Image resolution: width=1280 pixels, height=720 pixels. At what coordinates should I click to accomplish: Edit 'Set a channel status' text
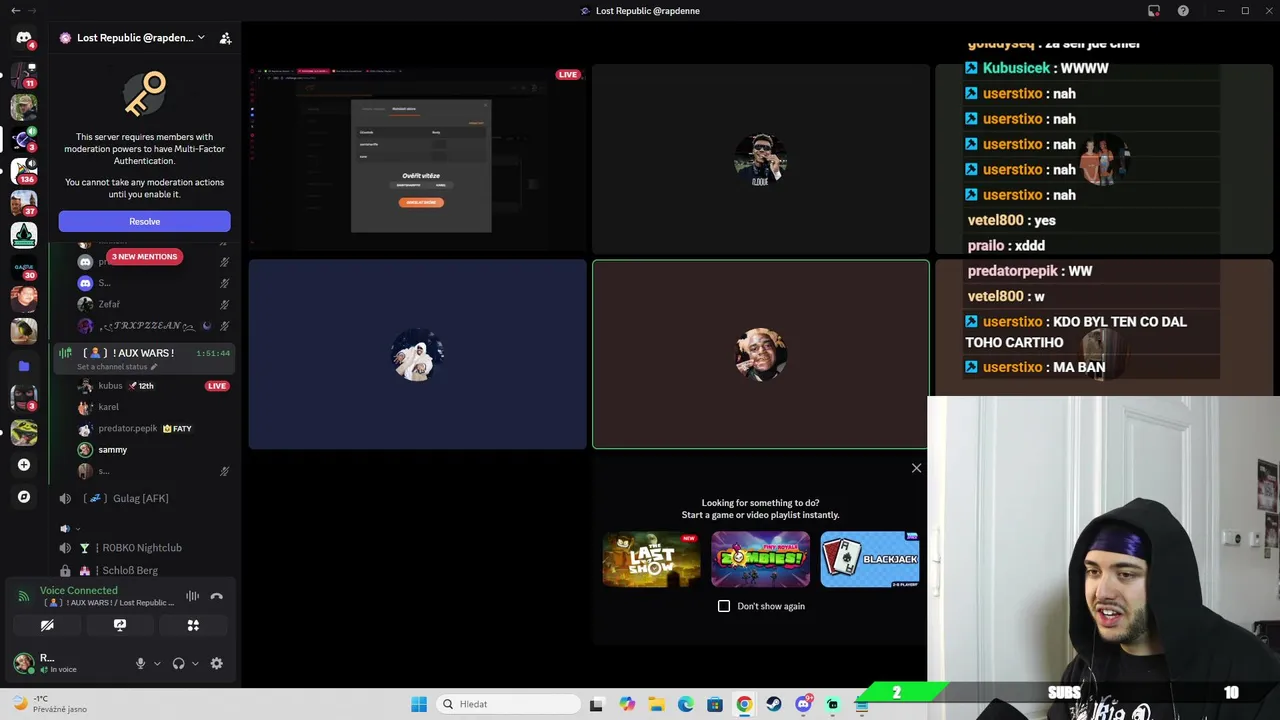click(x=117, y=367)
